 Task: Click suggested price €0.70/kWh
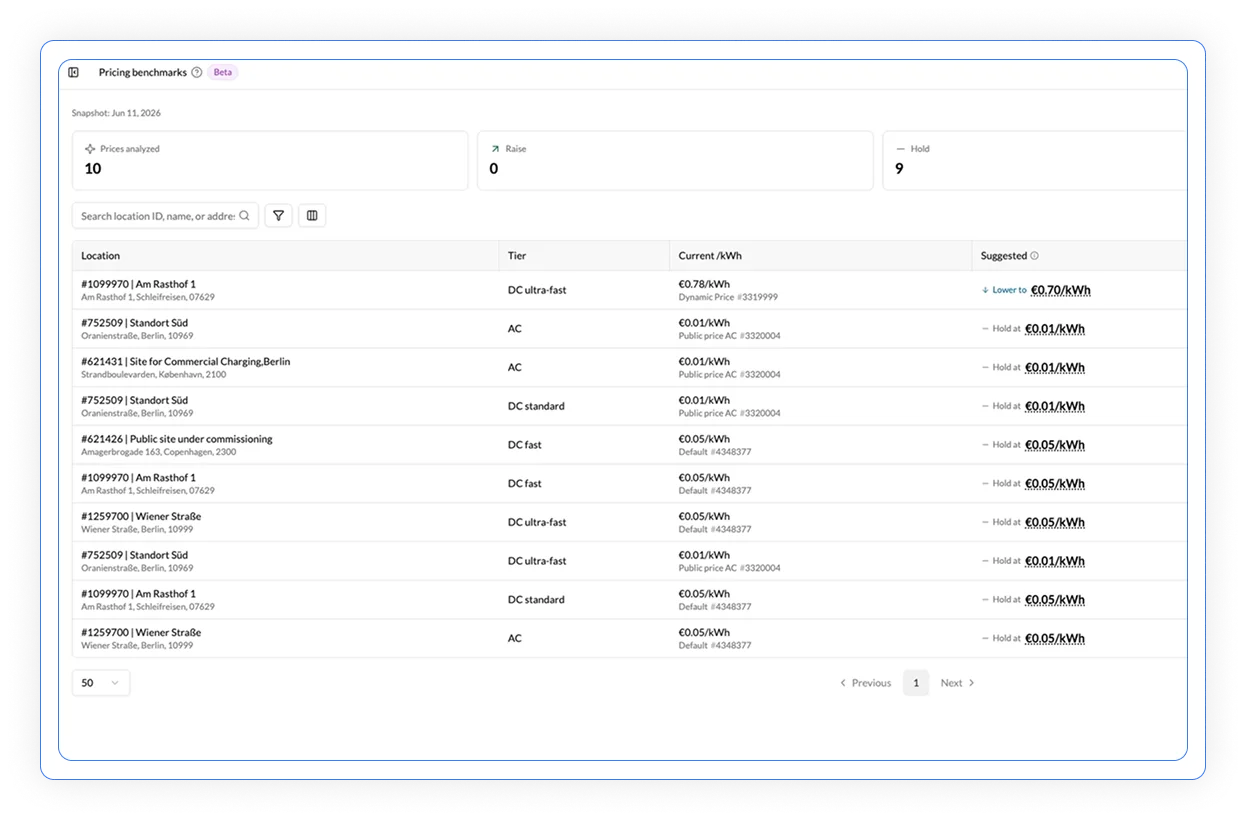(1061, 291)
